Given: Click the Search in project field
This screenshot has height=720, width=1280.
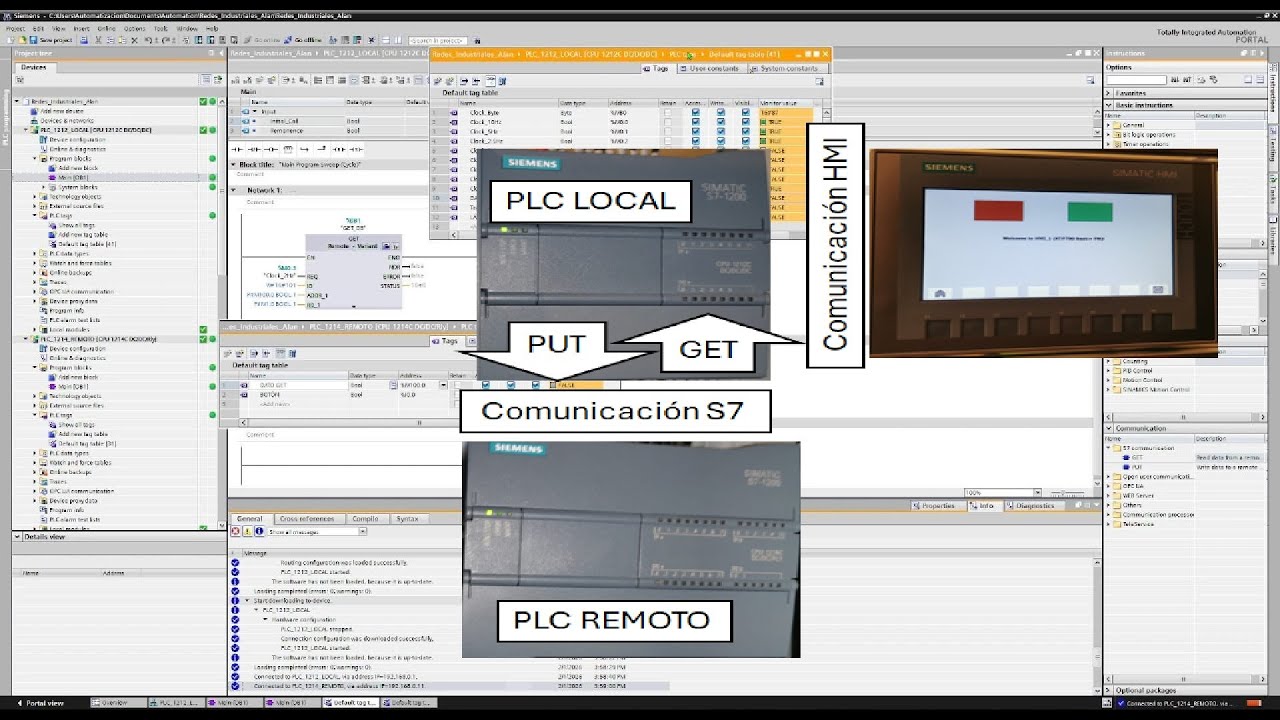Looking at the screenshot, I should coord(438,40).
